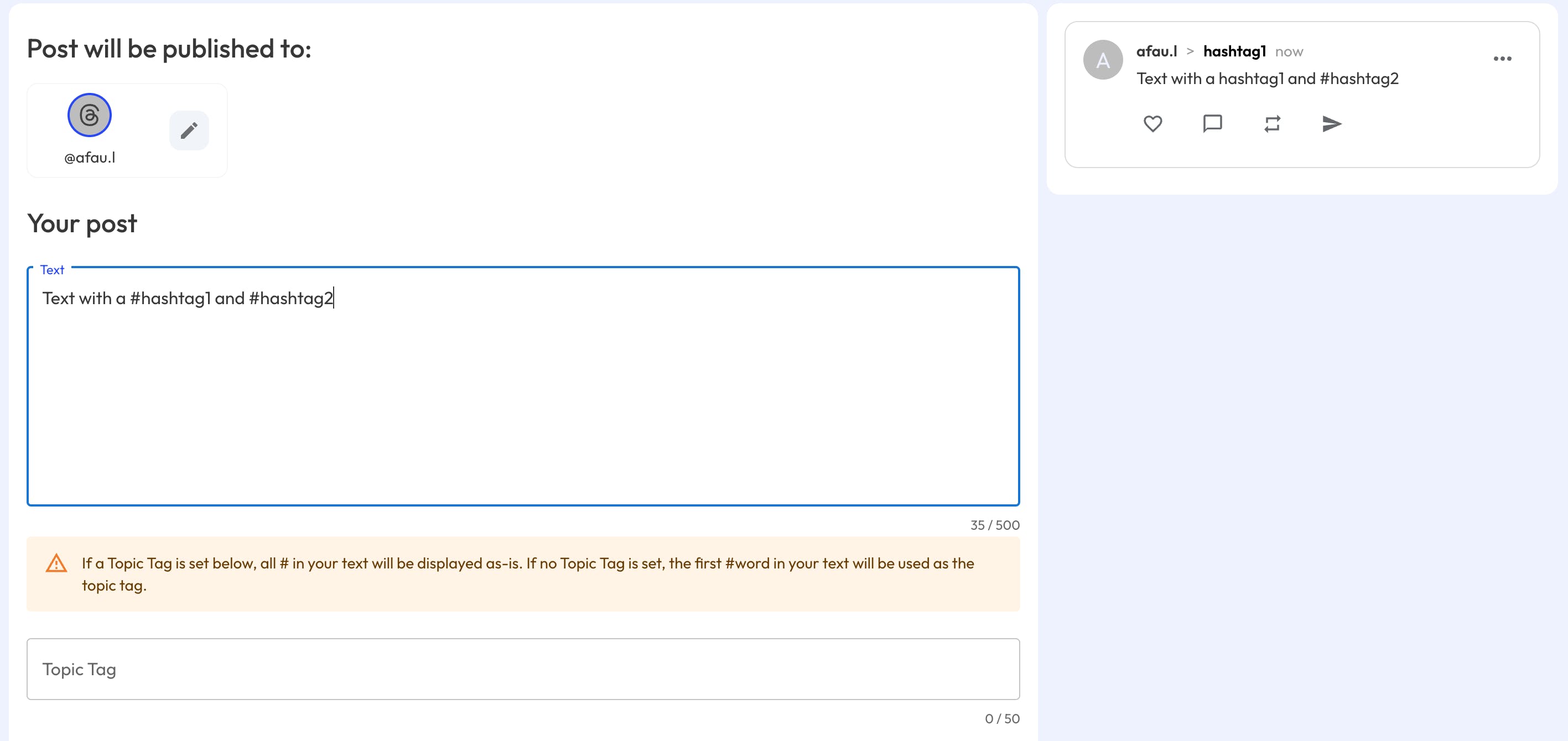Click the 'Your post' heading
This screenshot has height=741, width=1568.
coord(82,224)
